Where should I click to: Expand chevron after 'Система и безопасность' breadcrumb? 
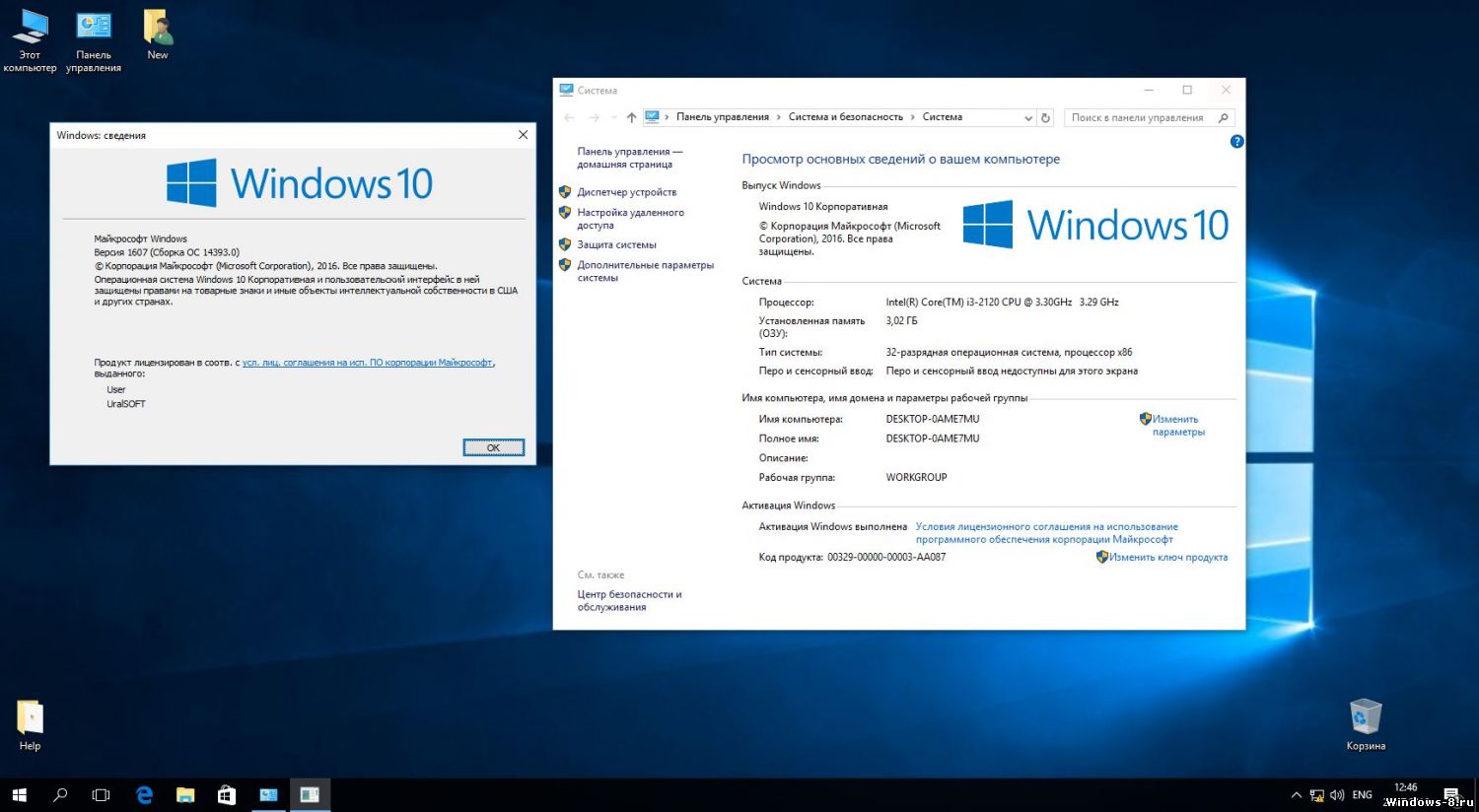(x=913, y=117)
